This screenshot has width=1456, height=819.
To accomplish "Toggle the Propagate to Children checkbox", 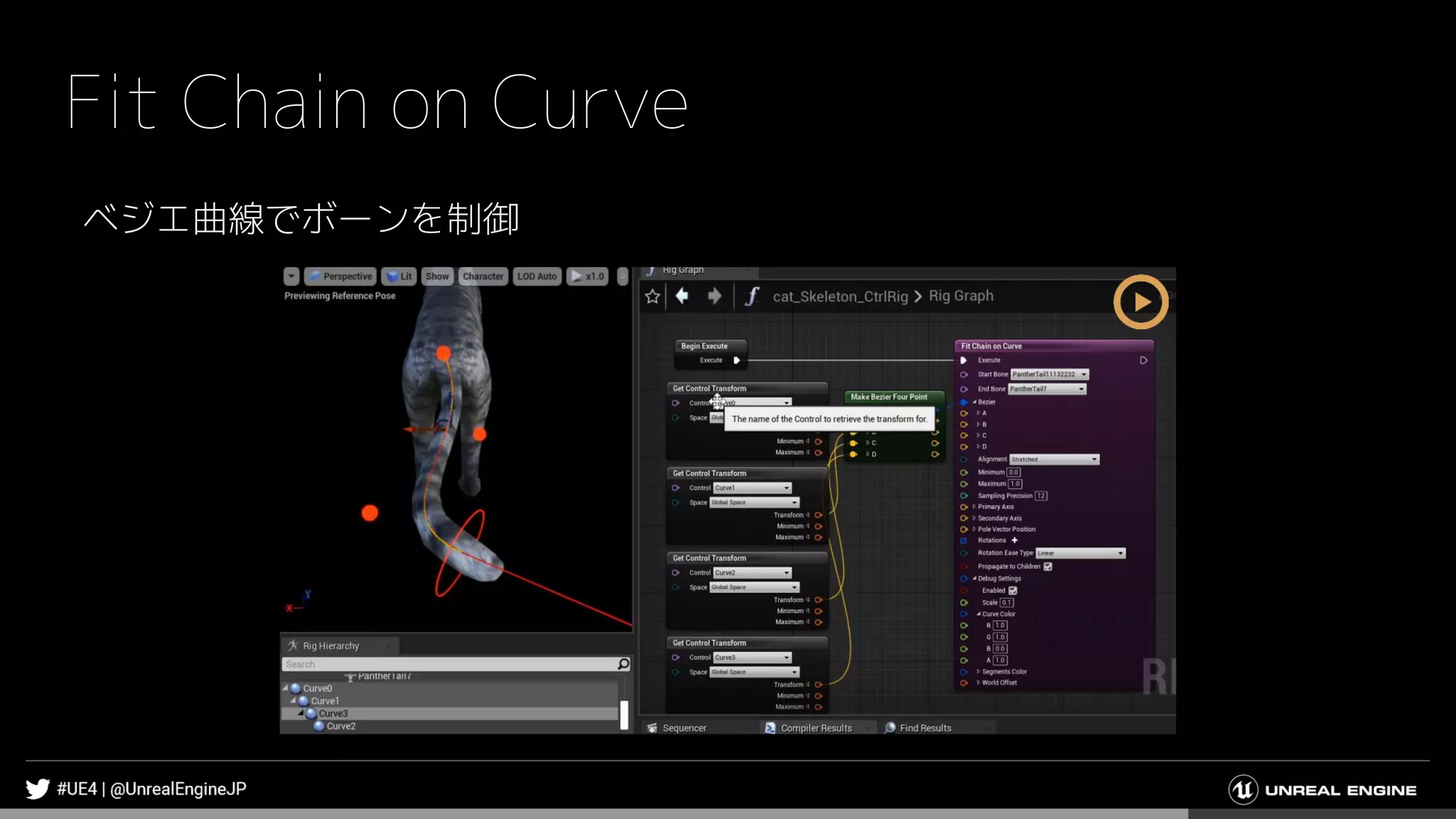I will click(1048, 567).
